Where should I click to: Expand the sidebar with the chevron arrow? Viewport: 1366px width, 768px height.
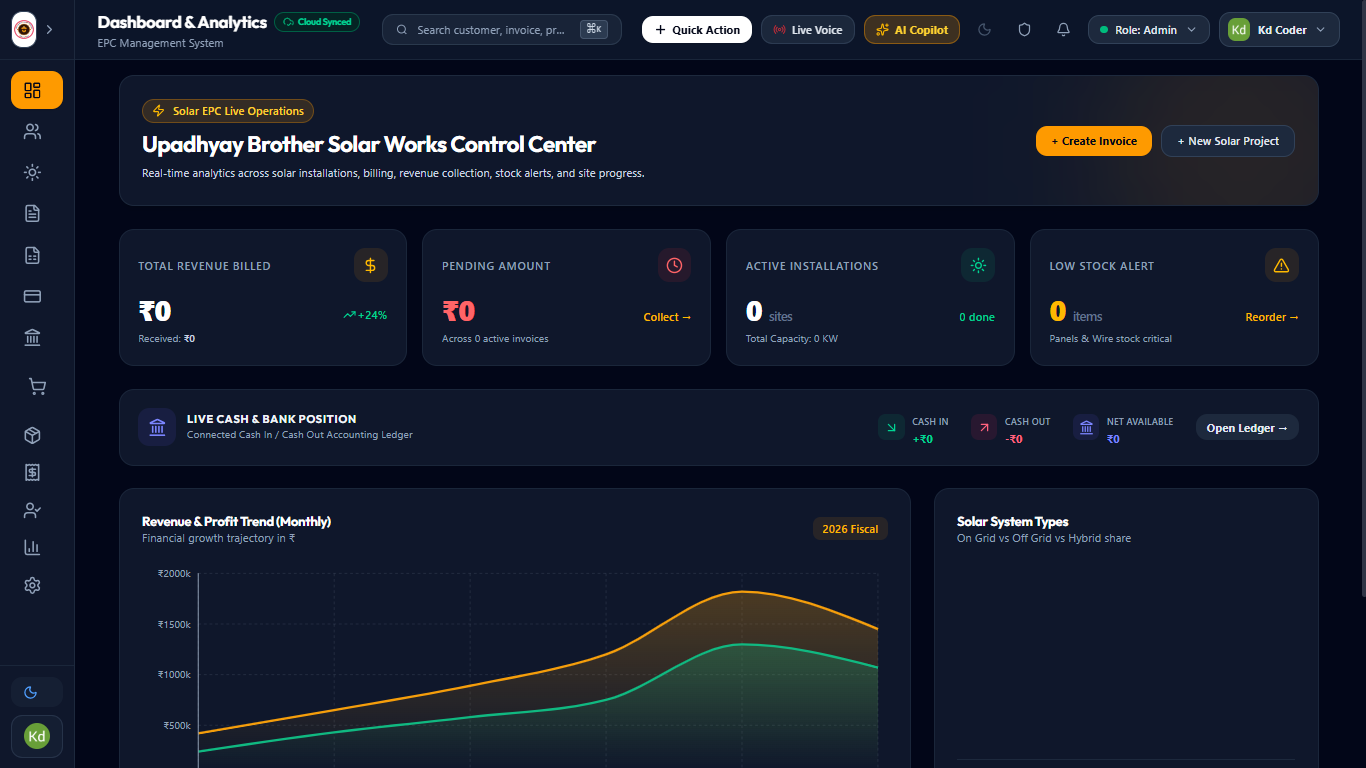pyautogui.click(x=49, y=29)
